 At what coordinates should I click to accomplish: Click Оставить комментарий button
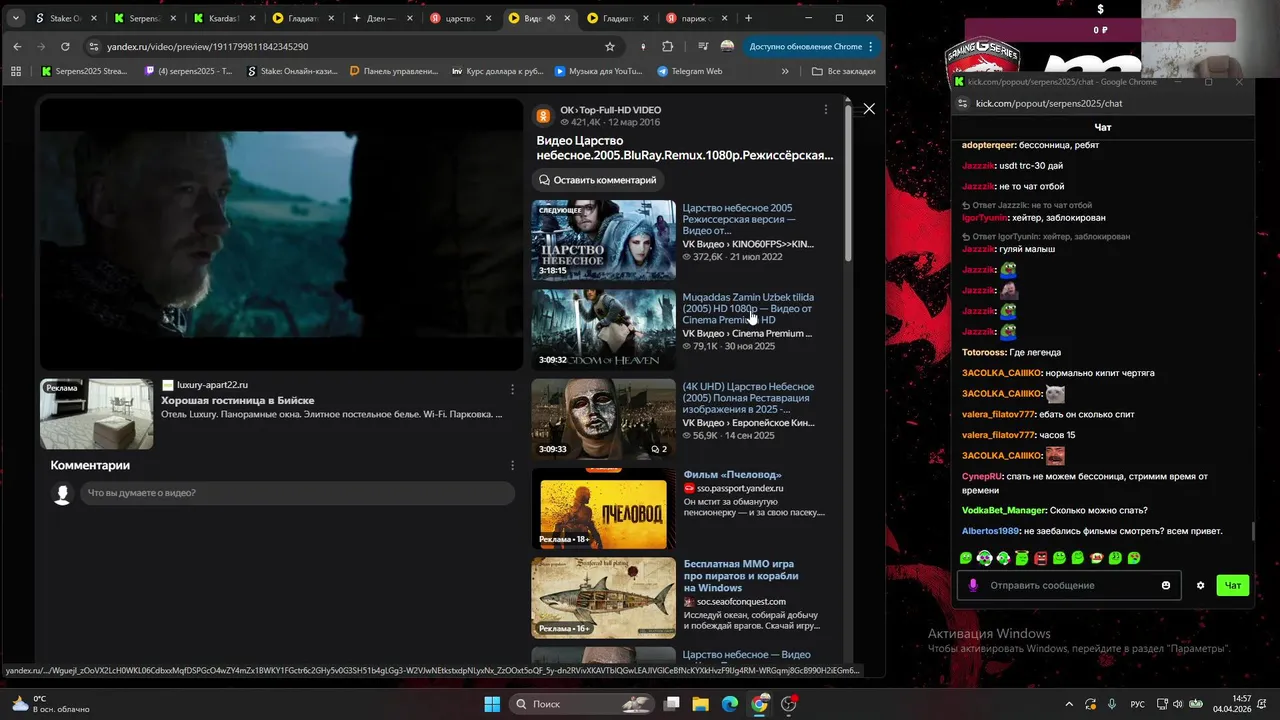point(598,180)
